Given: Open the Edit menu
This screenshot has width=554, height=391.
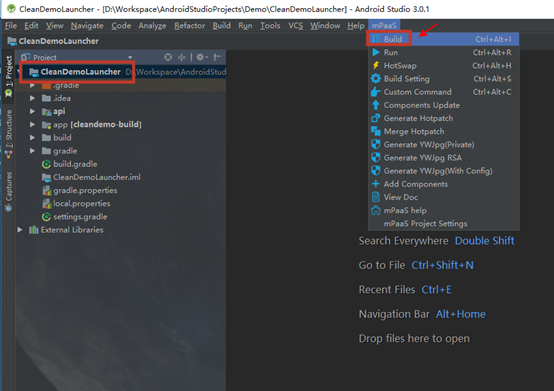Looking at the screenshot, I should (31, 26).
